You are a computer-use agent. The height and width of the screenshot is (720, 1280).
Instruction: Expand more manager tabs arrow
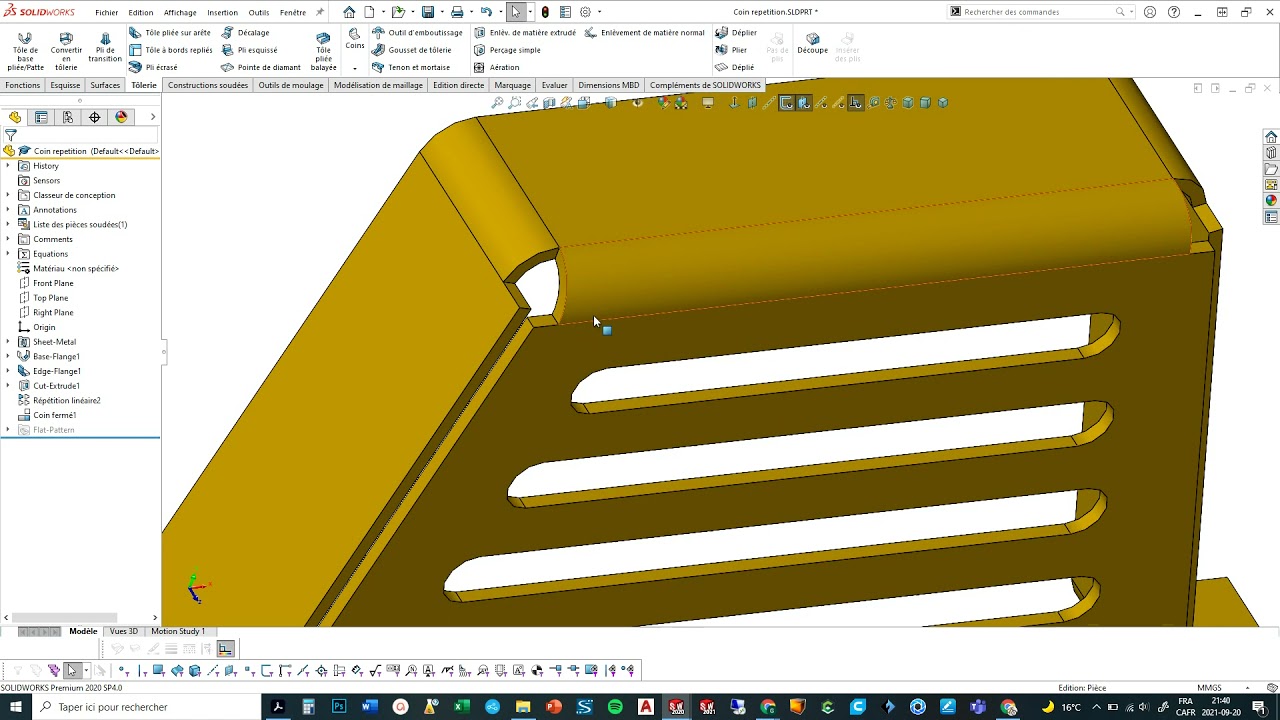click(152, 117)
